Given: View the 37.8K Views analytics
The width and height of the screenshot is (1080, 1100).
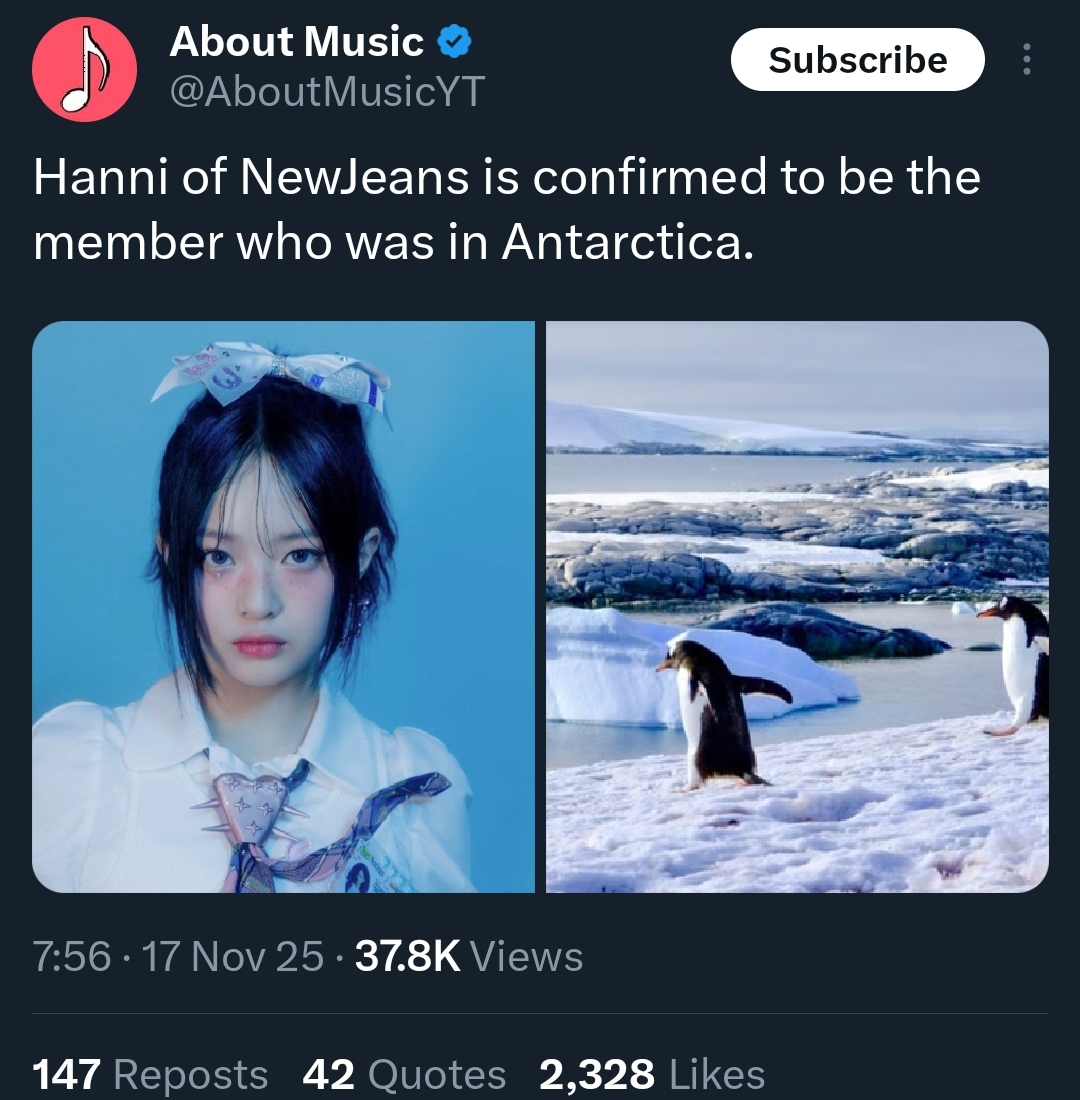Looking at the screenshot, I should coord(469,956).
